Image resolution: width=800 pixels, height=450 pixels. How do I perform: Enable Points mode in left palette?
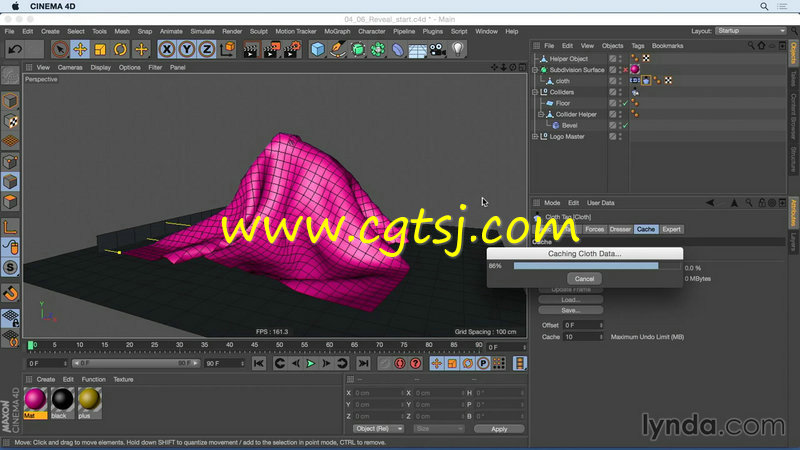[x=10, y=162]
